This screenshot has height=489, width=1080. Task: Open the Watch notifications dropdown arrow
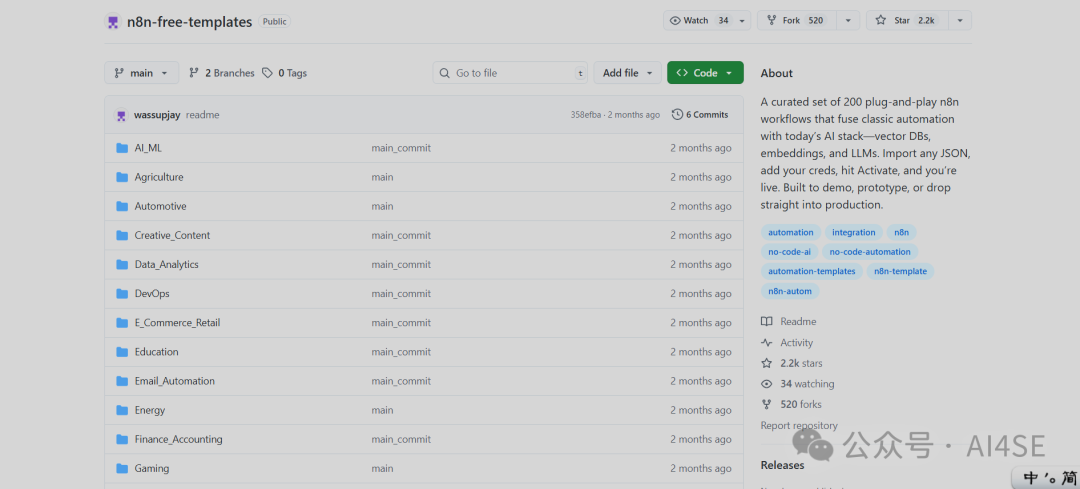(742, 21)
